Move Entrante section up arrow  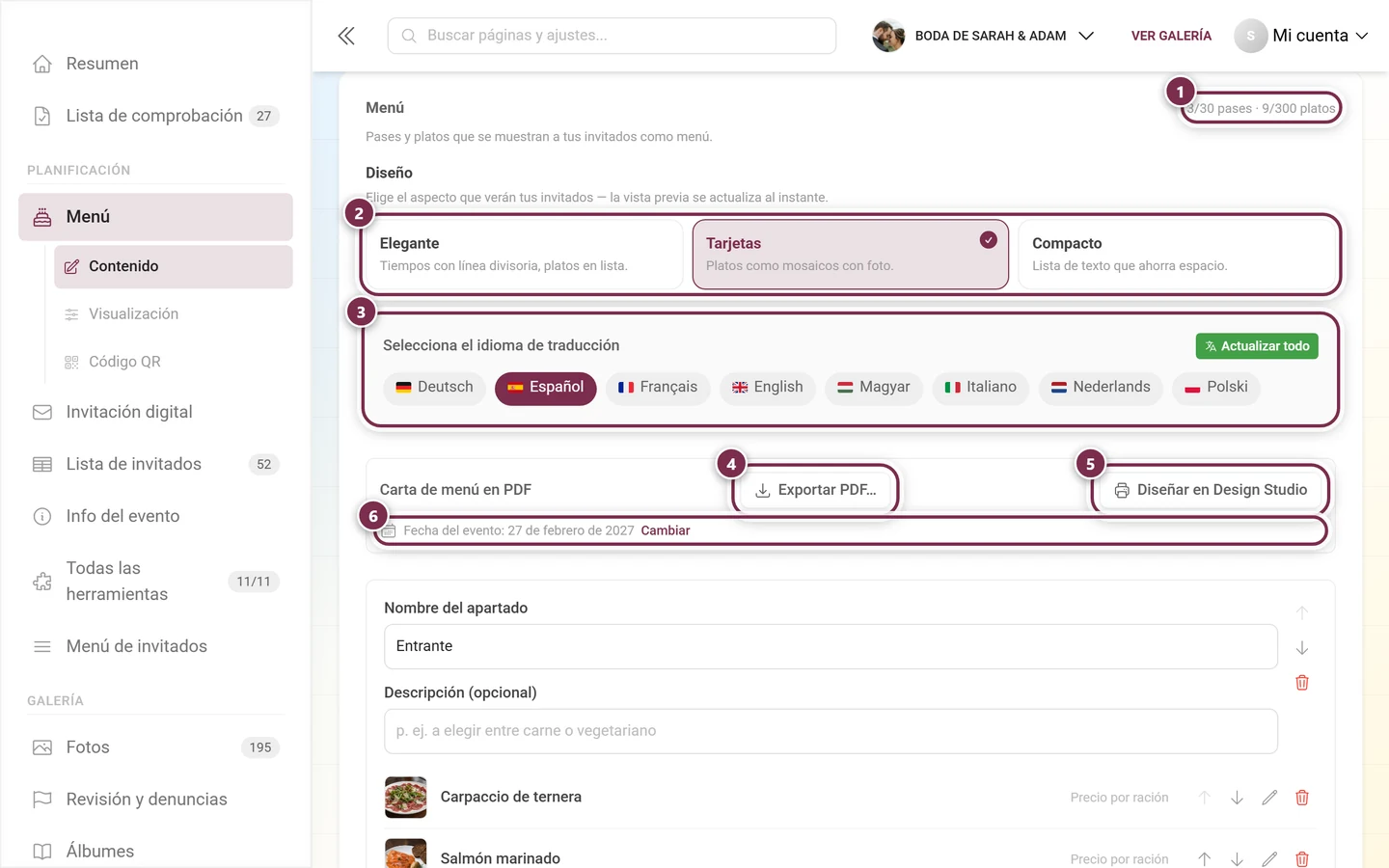(x=1302, y=612)
